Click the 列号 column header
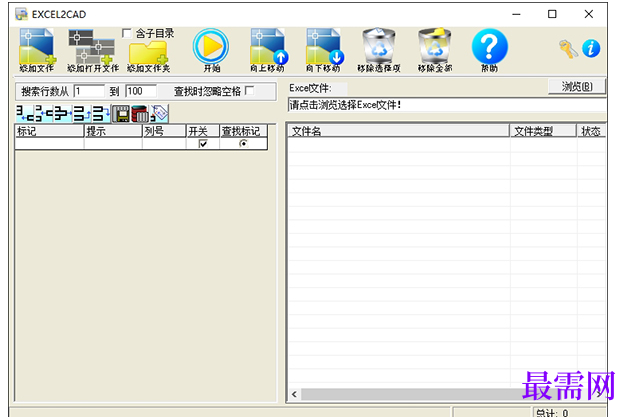The image size is (634, 417). [164, 131]
